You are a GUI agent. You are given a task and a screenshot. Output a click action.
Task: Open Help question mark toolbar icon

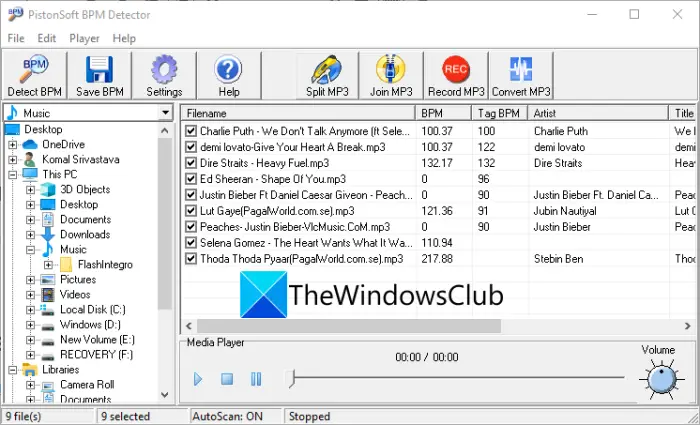(x=229, y=75)
